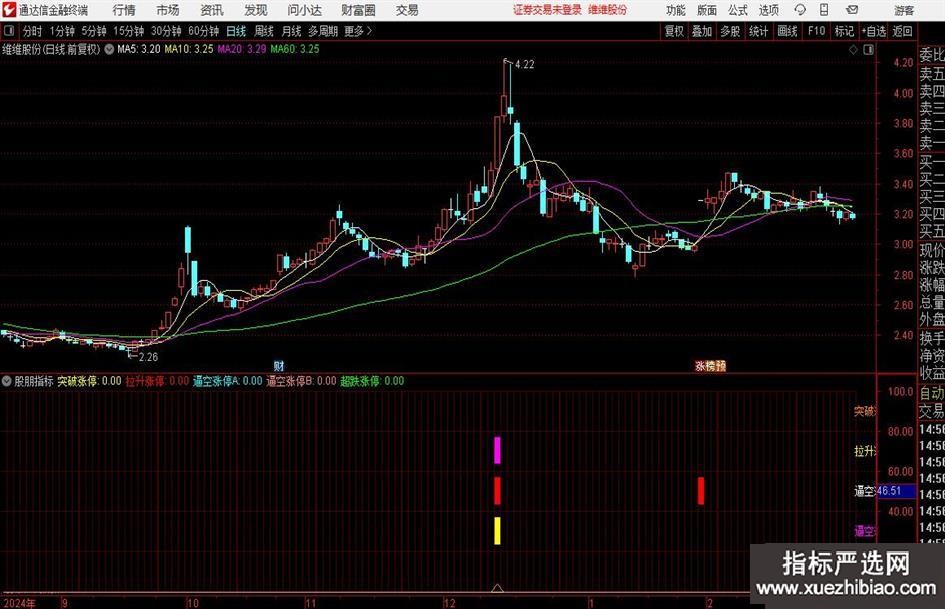Click the 2.26 low price label
Screen dimensions: 945x609
tap(148, 357)
